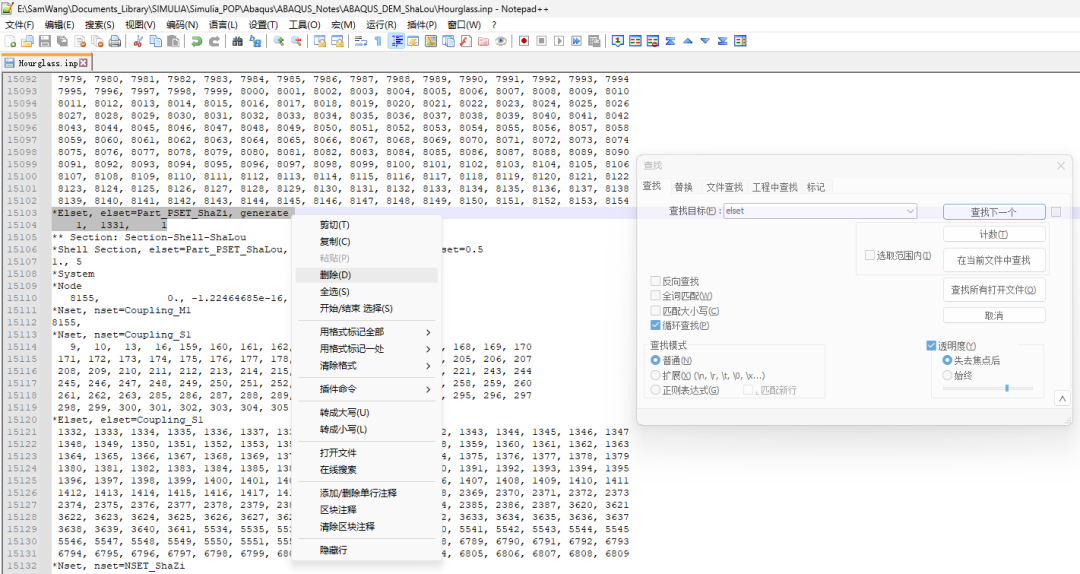Uncheck the 透明度 checkbox
The width and height of the screenshot is (1080, 574).
coord(931,346)
